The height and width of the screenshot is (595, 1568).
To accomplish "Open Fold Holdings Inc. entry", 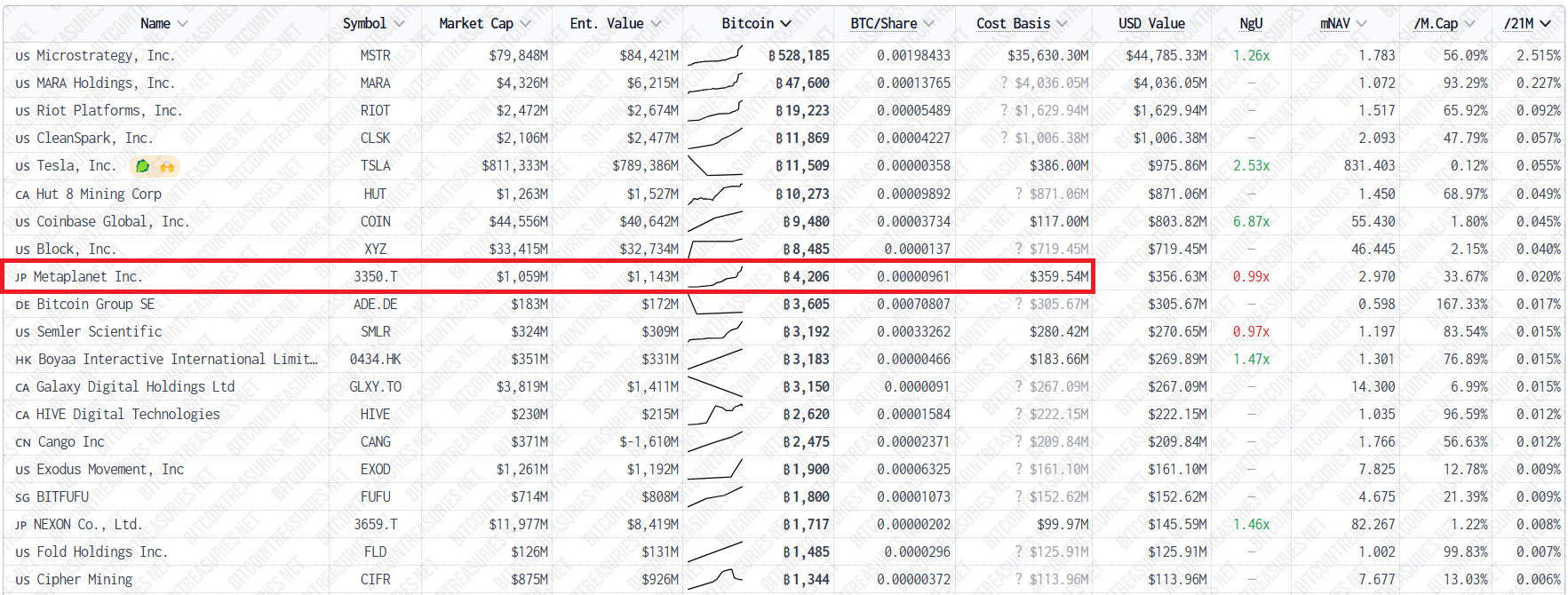I will [x=101, y=551].
